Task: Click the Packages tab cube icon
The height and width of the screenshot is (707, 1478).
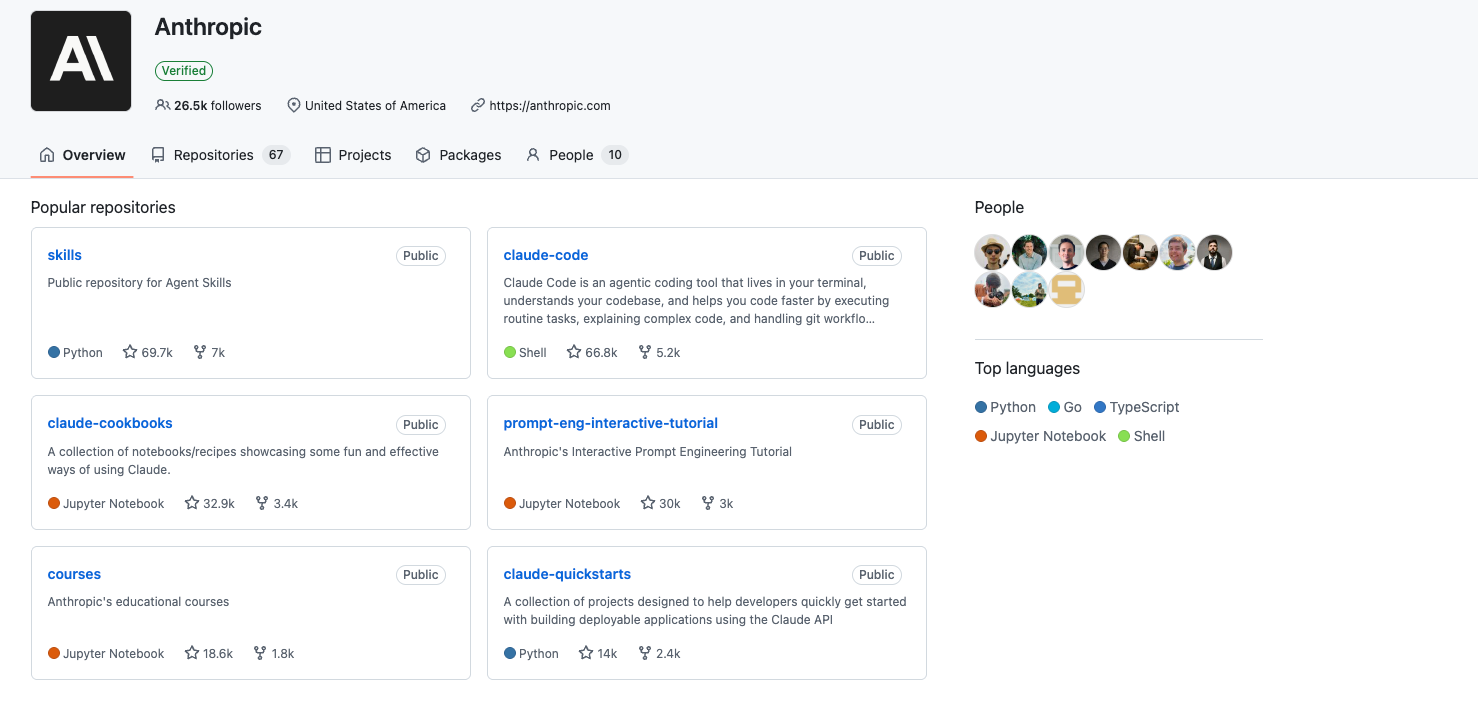Action: tap(423, 155)
